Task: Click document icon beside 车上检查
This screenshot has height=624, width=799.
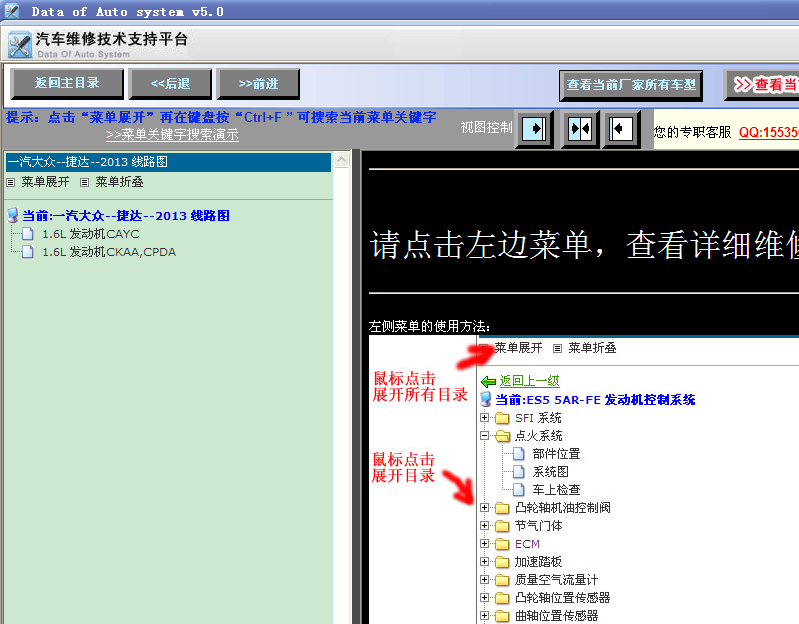Action: point(519,490)
